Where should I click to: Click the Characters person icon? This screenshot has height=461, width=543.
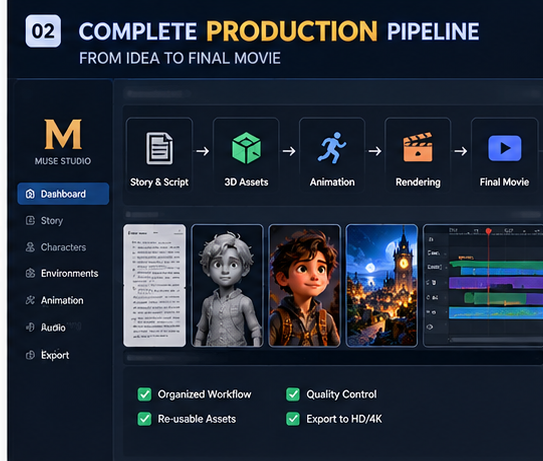click(x=30, y=247)
